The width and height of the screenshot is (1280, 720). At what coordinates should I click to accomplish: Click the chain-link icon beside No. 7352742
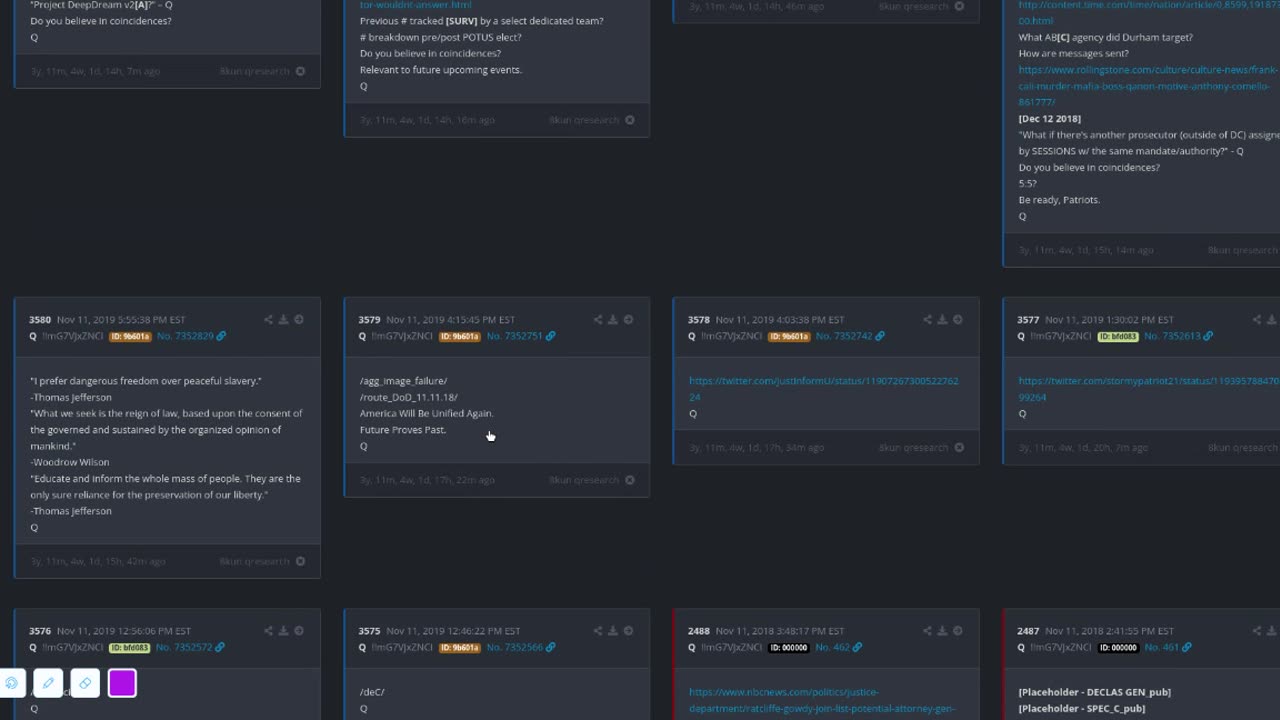point(880,336)
